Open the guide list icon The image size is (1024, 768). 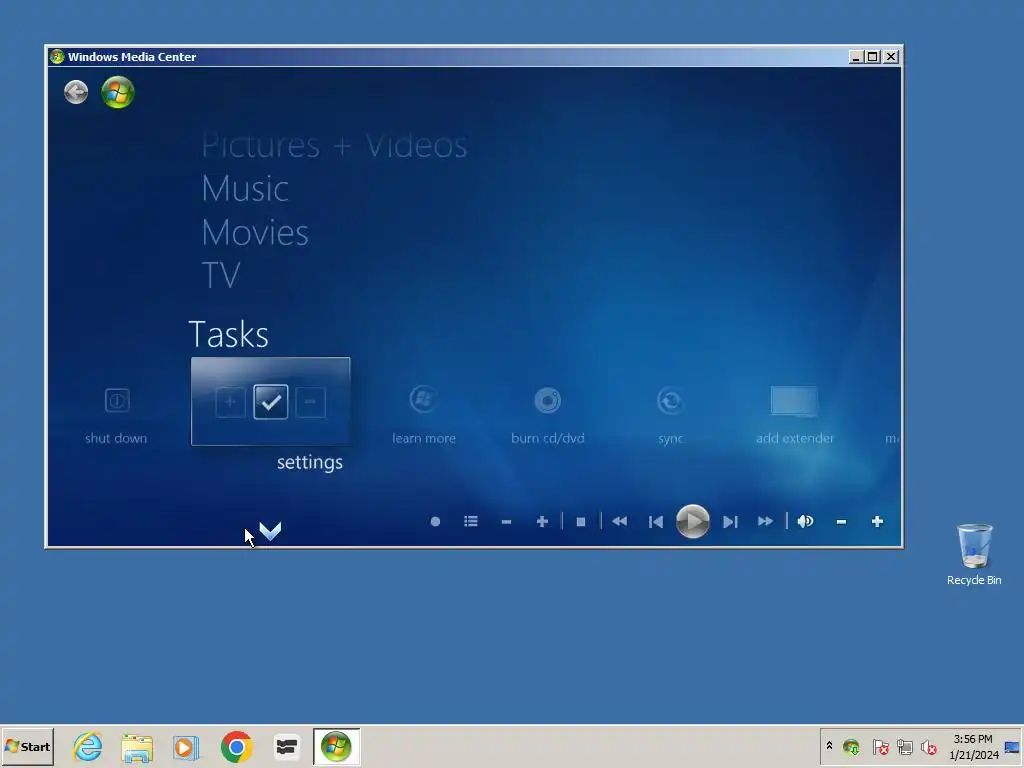471,522
